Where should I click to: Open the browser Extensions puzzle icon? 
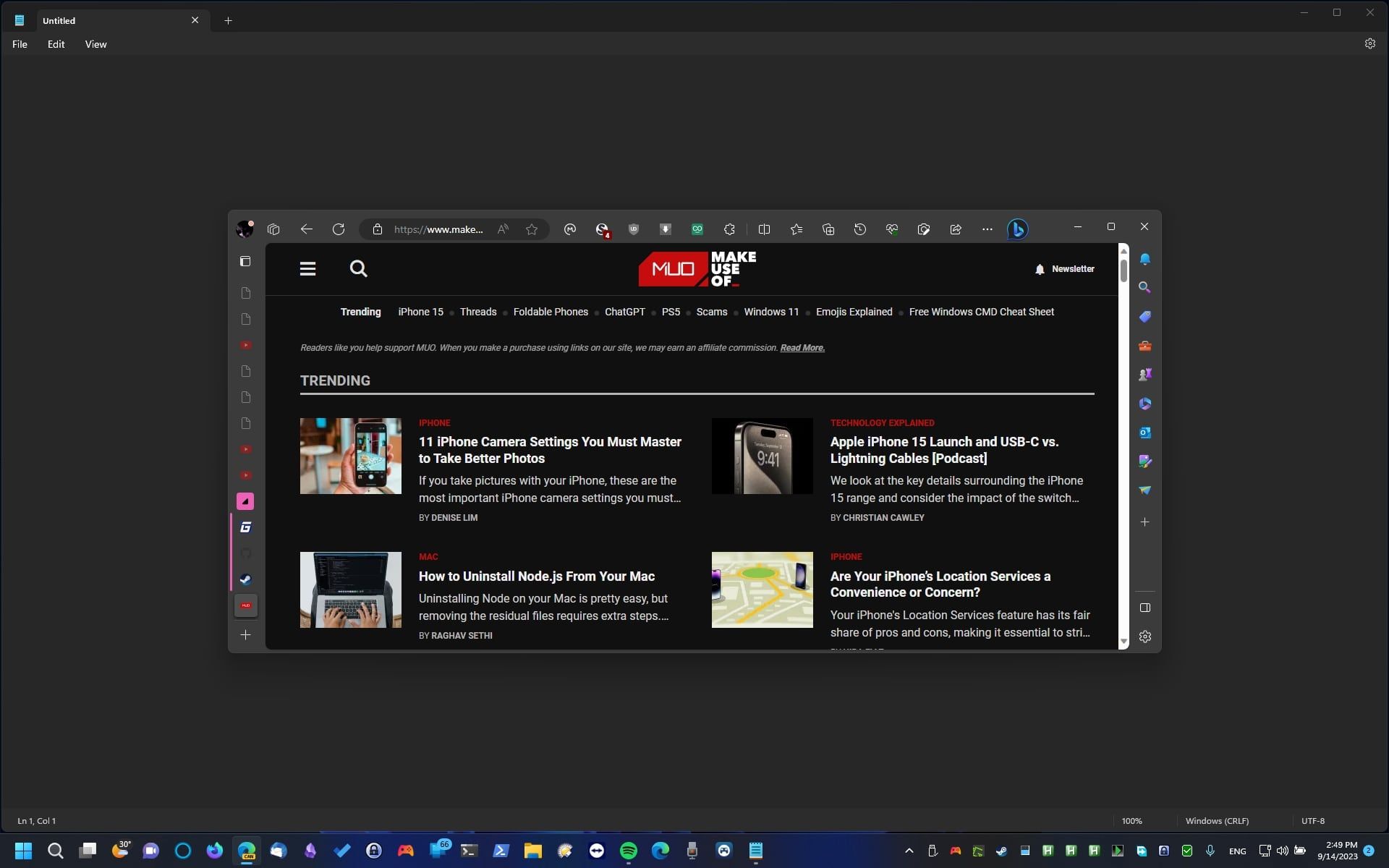pyautogui.click(x=729, y=229)
